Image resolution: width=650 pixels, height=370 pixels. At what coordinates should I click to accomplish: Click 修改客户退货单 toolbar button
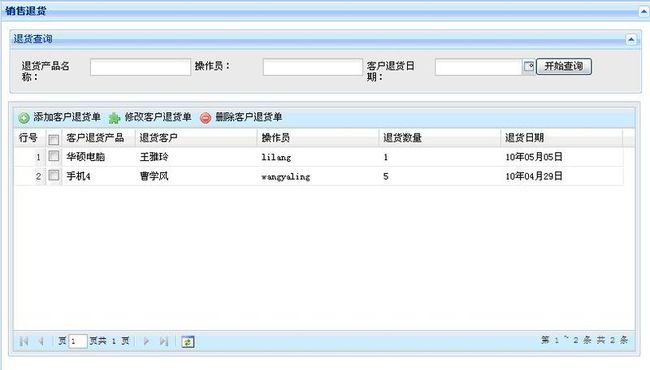[x=150, y=118]
